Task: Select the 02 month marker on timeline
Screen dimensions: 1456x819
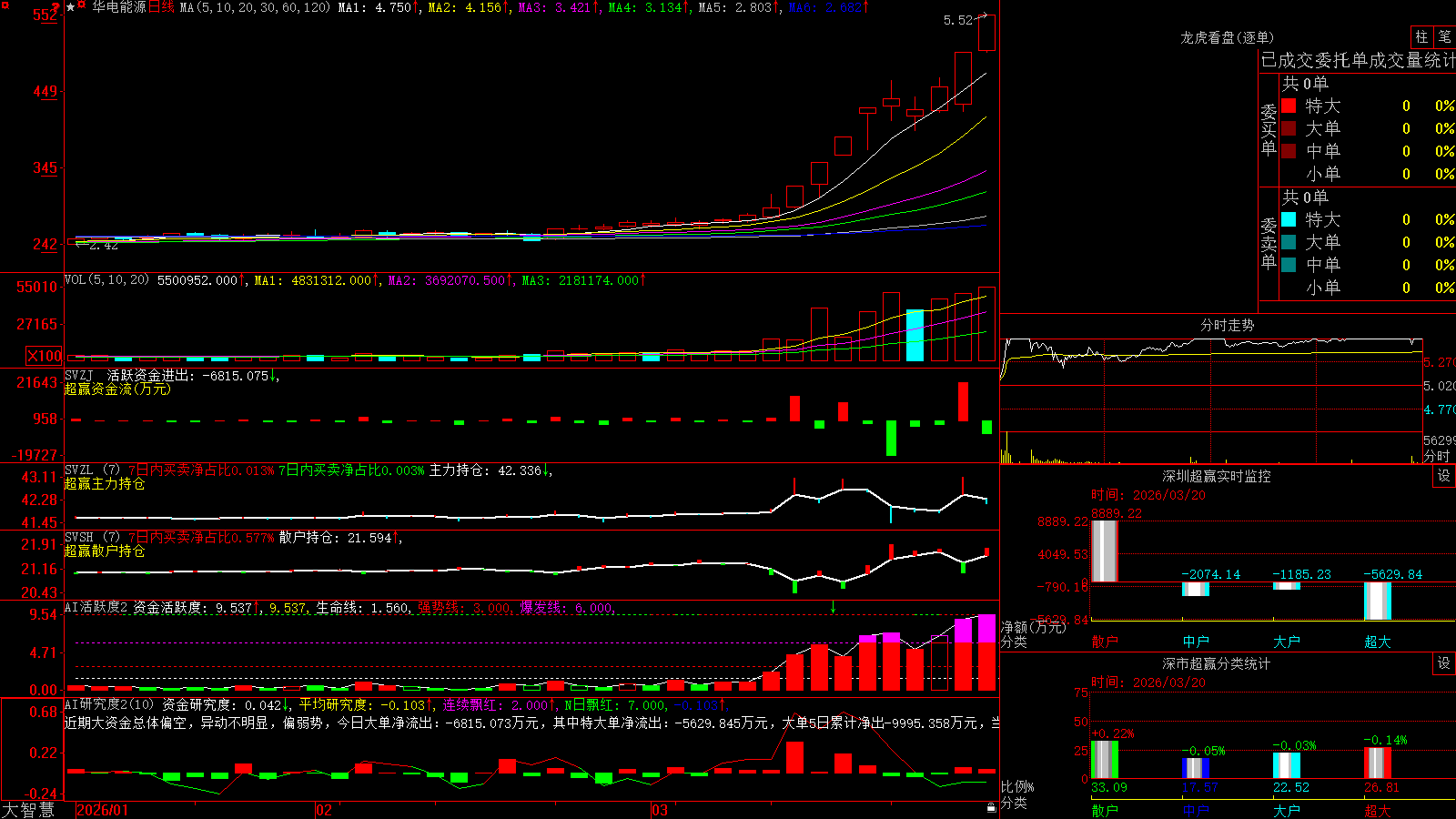Action: click(324, 810)
